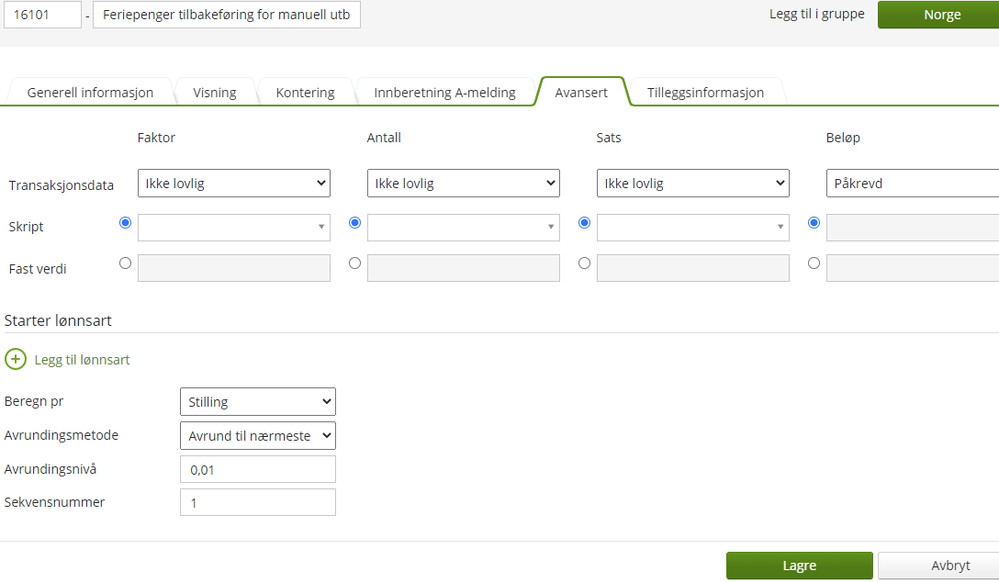999x582 pixels.
Task: Select the Skript radio button under Beløp
Action: point(814,222)
